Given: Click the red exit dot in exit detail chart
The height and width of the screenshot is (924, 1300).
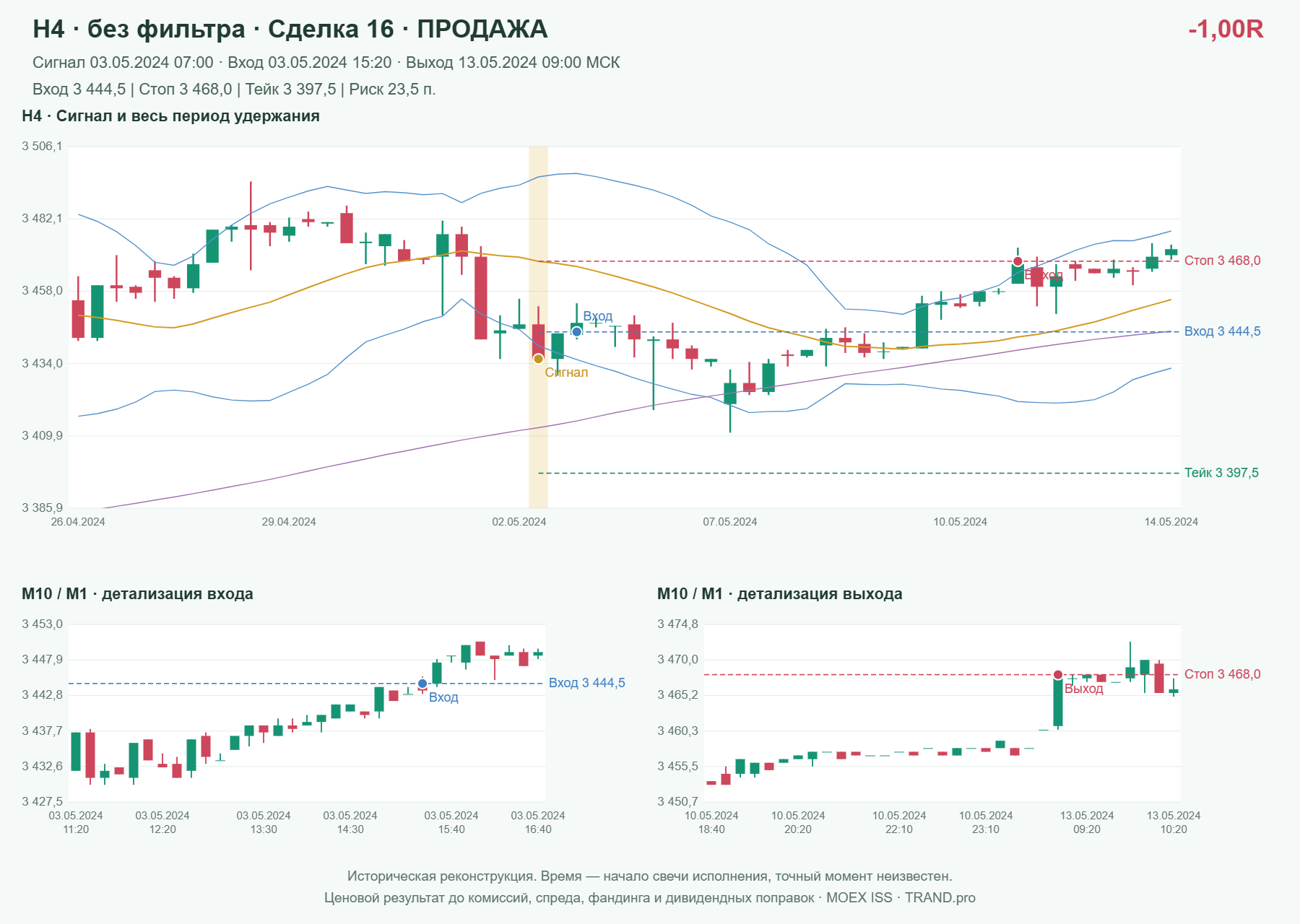Looking at the screenshot, I should 1058,675.
